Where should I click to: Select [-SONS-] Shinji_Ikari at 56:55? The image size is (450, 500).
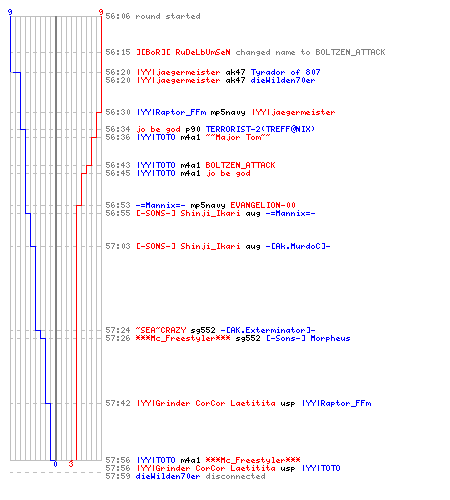tap(188, 213)
